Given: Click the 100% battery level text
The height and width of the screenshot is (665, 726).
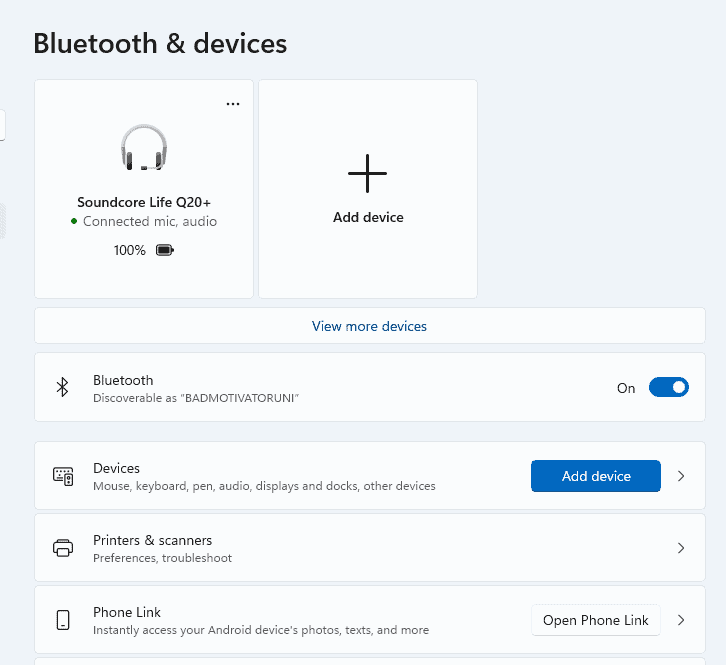Looking at the screenshot, I should [130, 251].
